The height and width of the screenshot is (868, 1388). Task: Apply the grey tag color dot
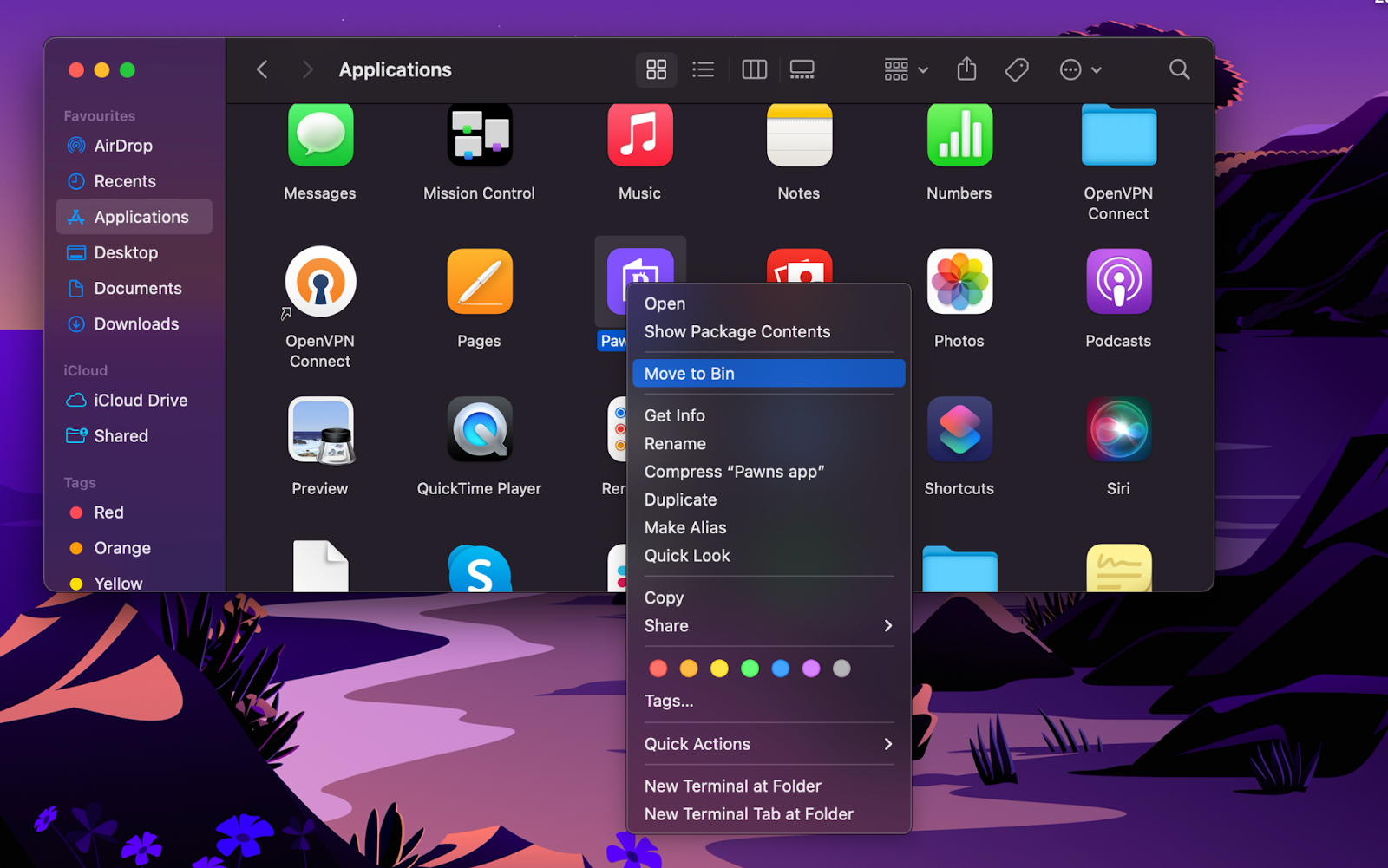click(x=841, y=669)
